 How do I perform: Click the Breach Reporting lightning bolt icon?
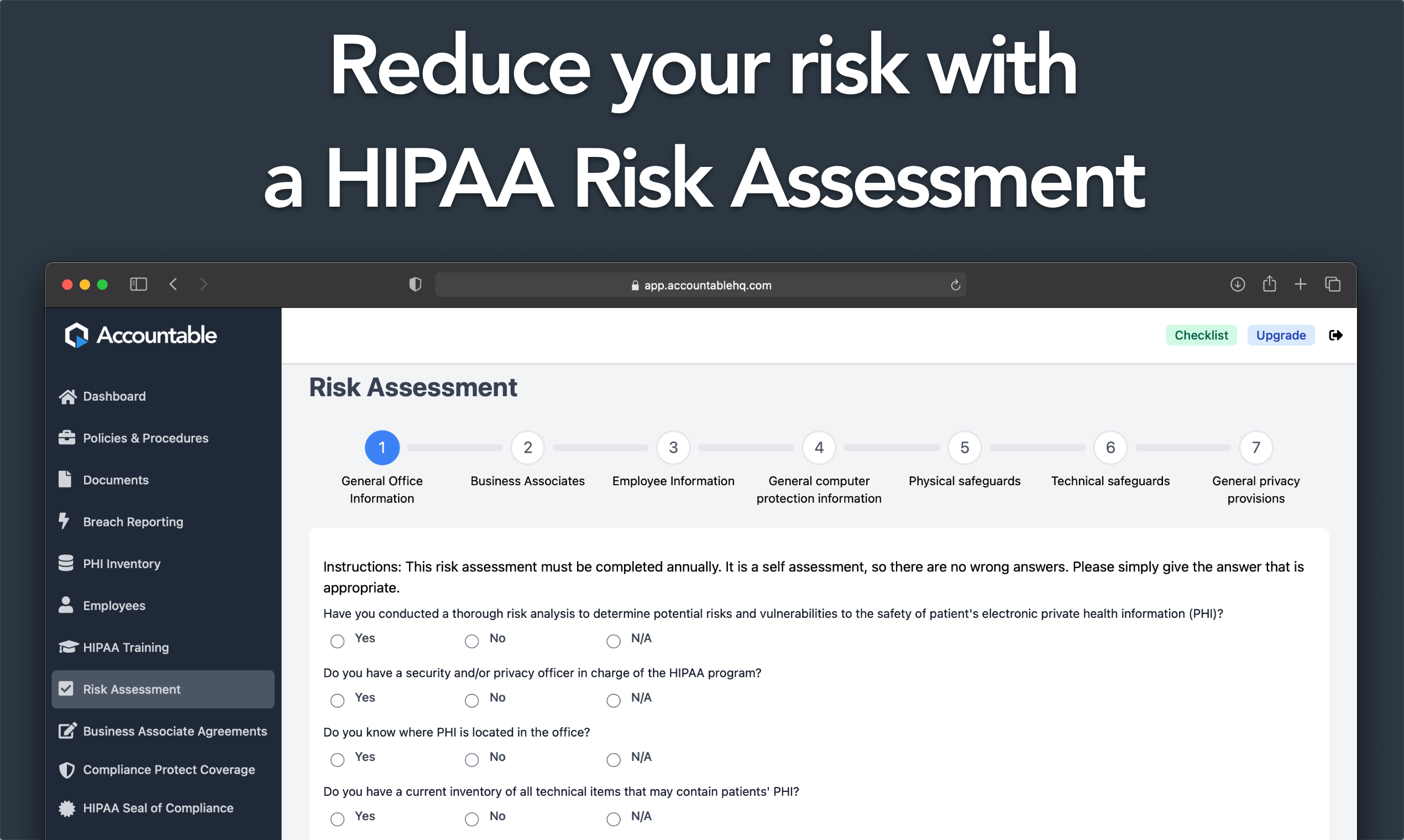(64, 521)
